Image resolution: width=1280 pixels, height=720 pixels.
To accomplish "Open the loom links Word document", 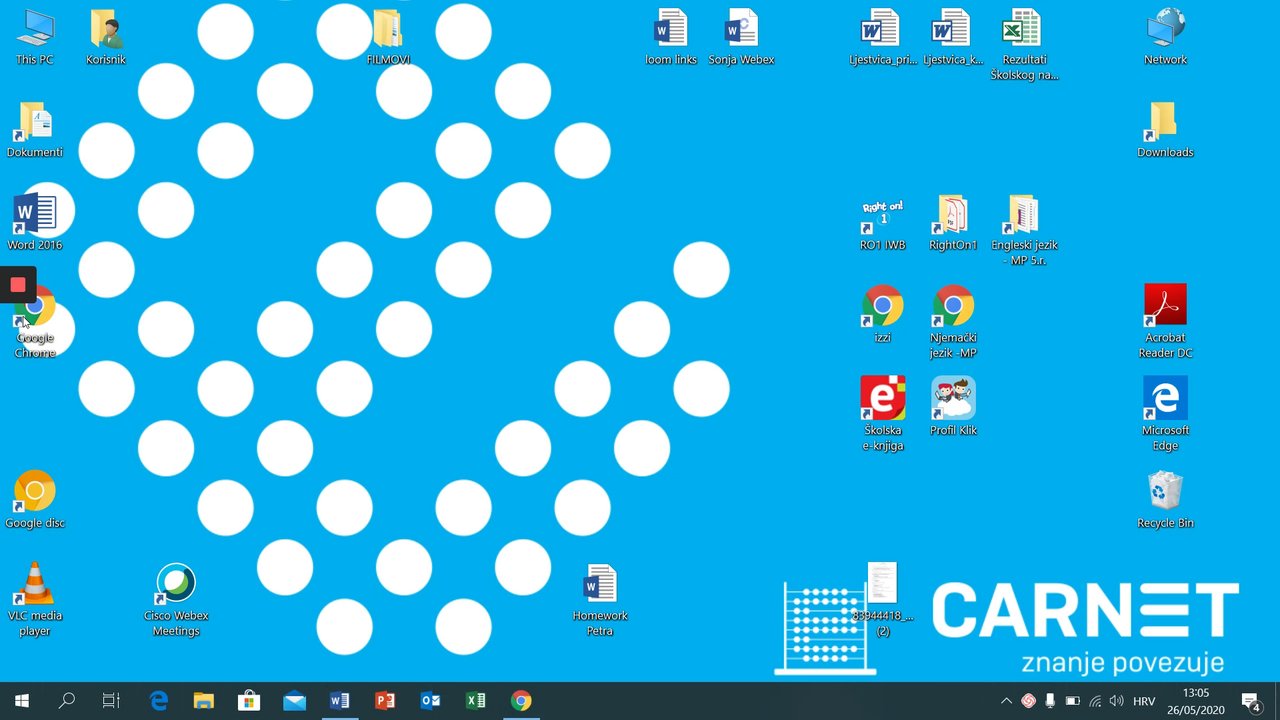I will click(x=671, y=37).
